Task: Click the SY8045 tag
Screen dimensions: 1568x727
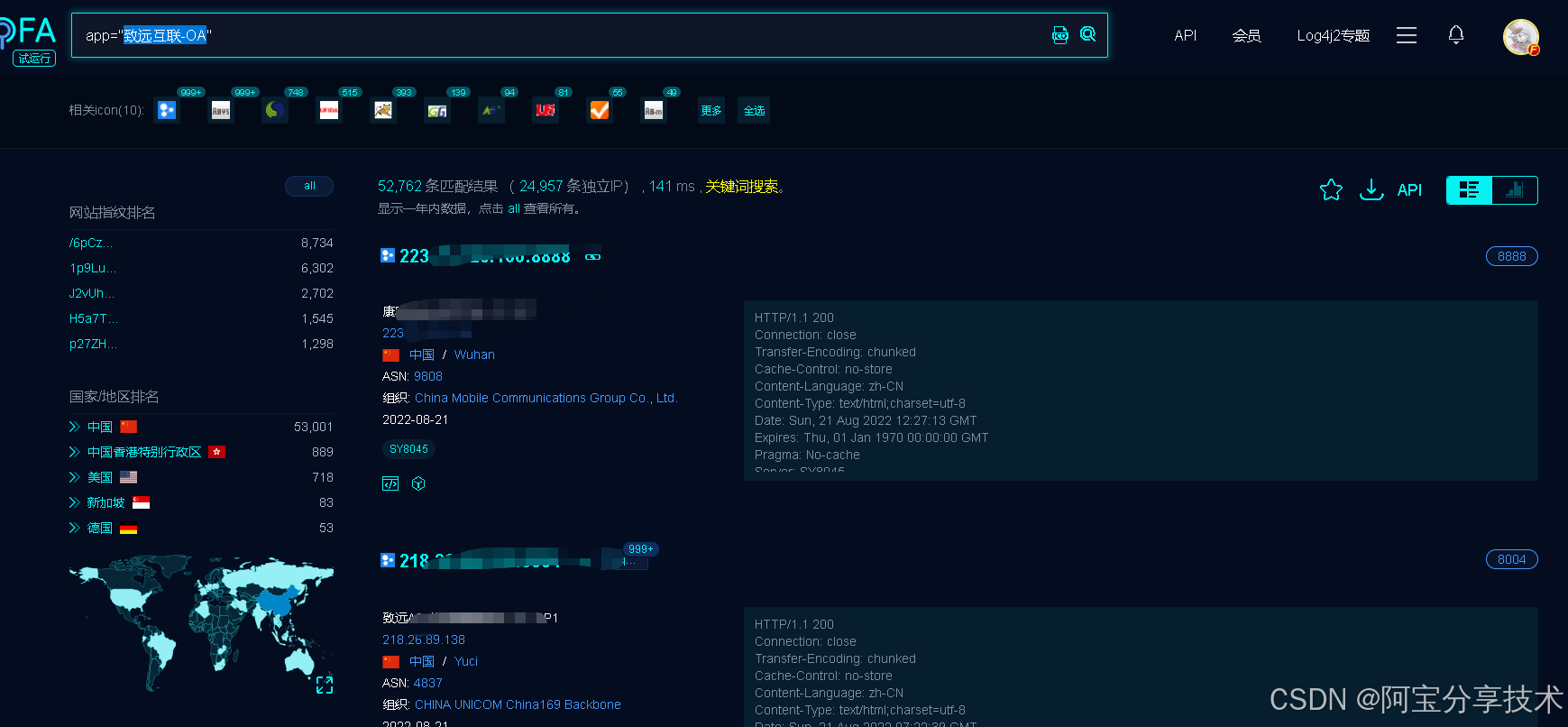Action: click(408, 448)
